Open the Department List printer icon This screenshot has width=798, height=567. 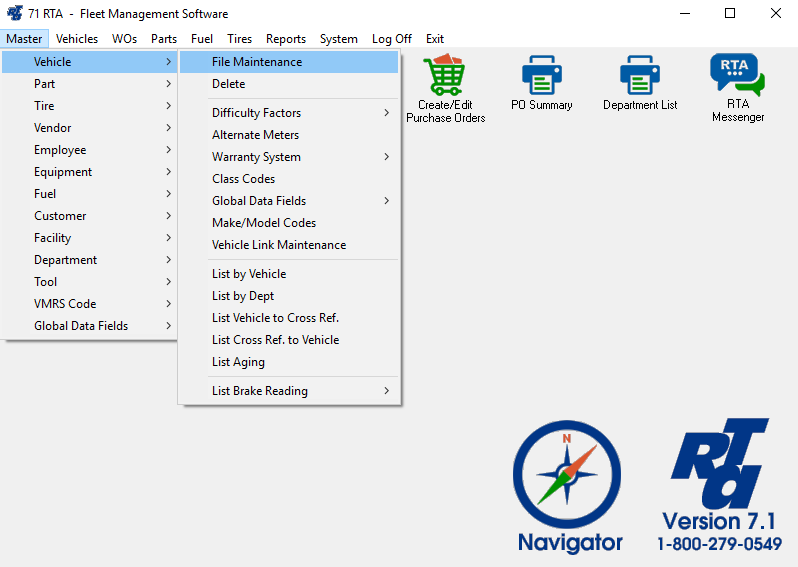(x=640, y=75)
